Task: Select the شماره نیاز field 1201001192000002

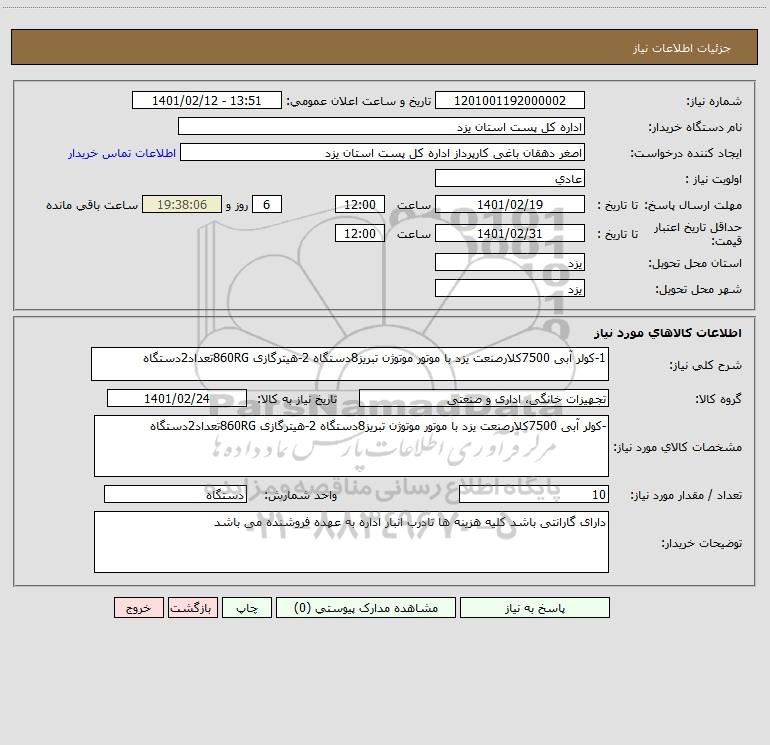Action: (510, 100)
